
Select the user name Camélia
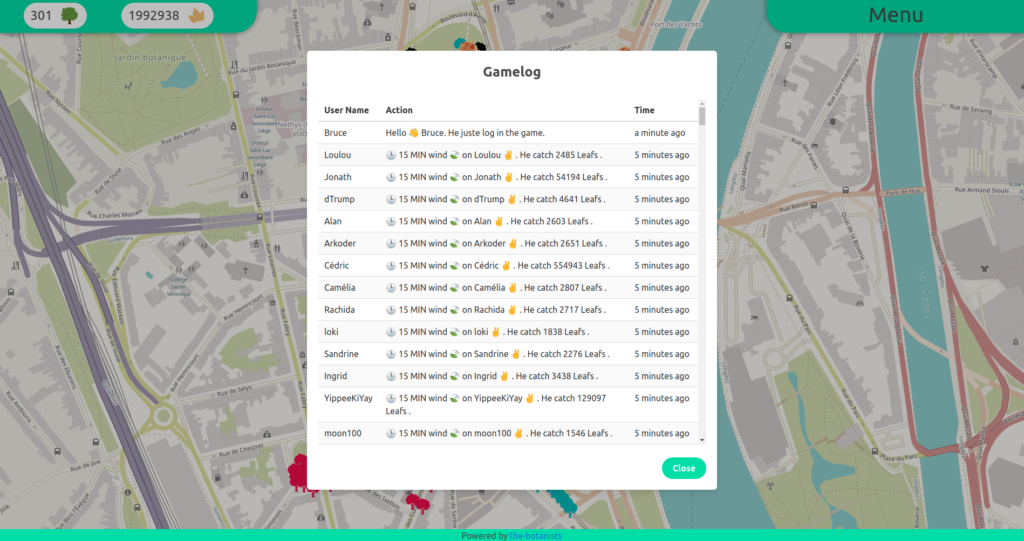point(340,287)
